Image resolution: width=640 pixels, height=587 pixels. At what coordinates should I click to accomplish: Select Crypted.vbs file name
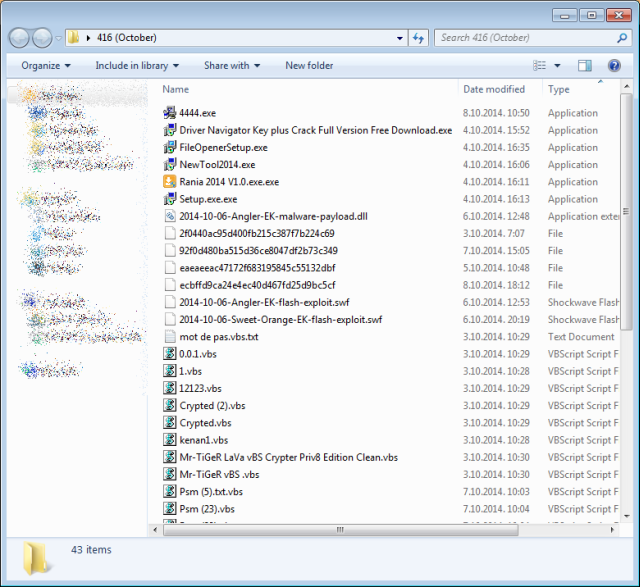click(205, 423)
